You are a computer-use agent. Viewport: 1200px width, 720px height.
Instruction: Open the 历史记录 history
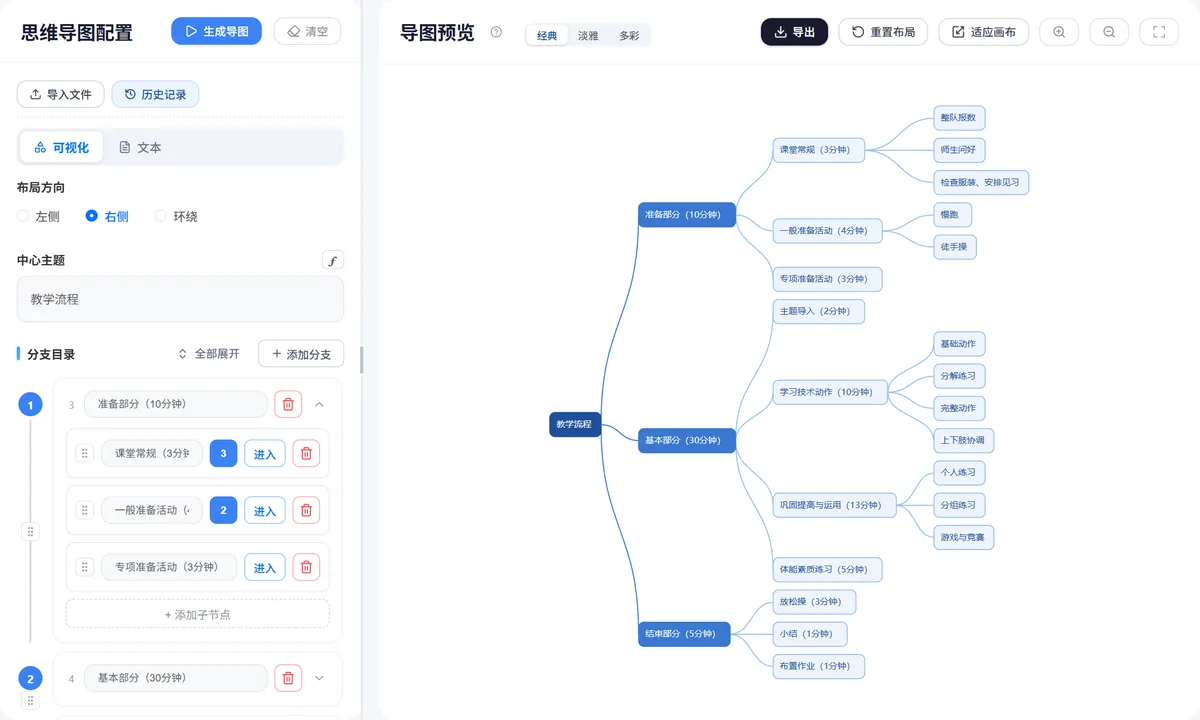(155, 94)
